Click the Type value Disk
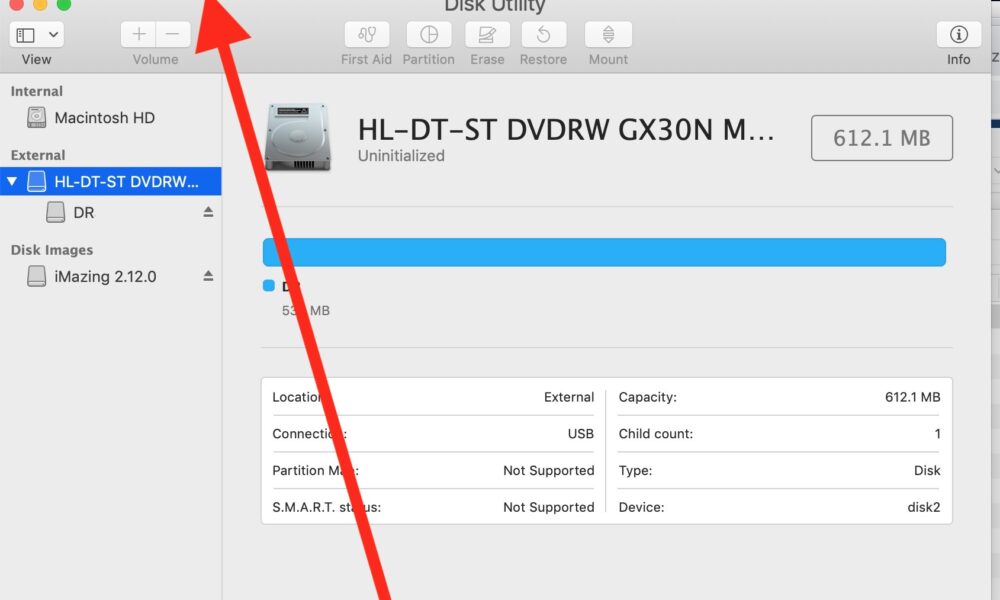This screenshot has height=600, width=1000. pos(927,471)
